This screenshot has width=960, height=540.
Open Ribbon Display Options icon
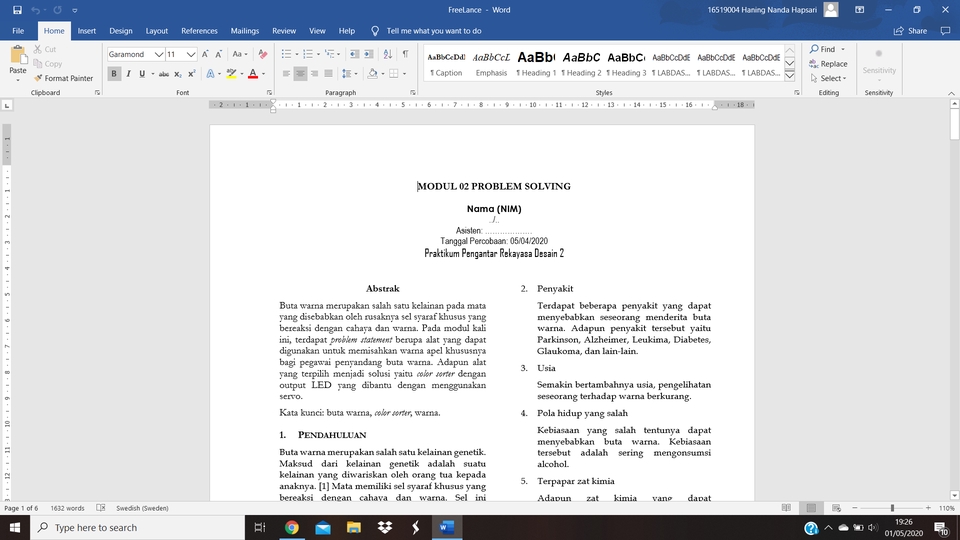pos(860,10)
